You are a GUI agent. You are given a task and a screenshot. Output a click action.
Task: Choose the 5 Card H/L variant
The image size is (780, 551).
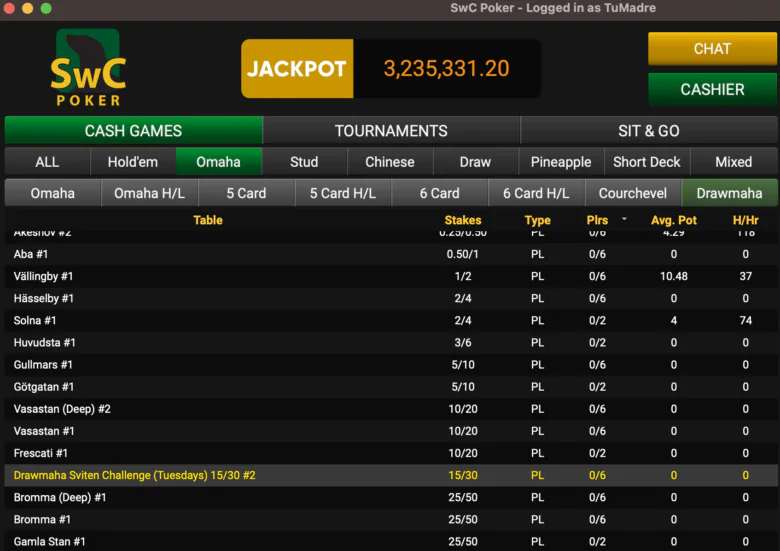(343, 193)
